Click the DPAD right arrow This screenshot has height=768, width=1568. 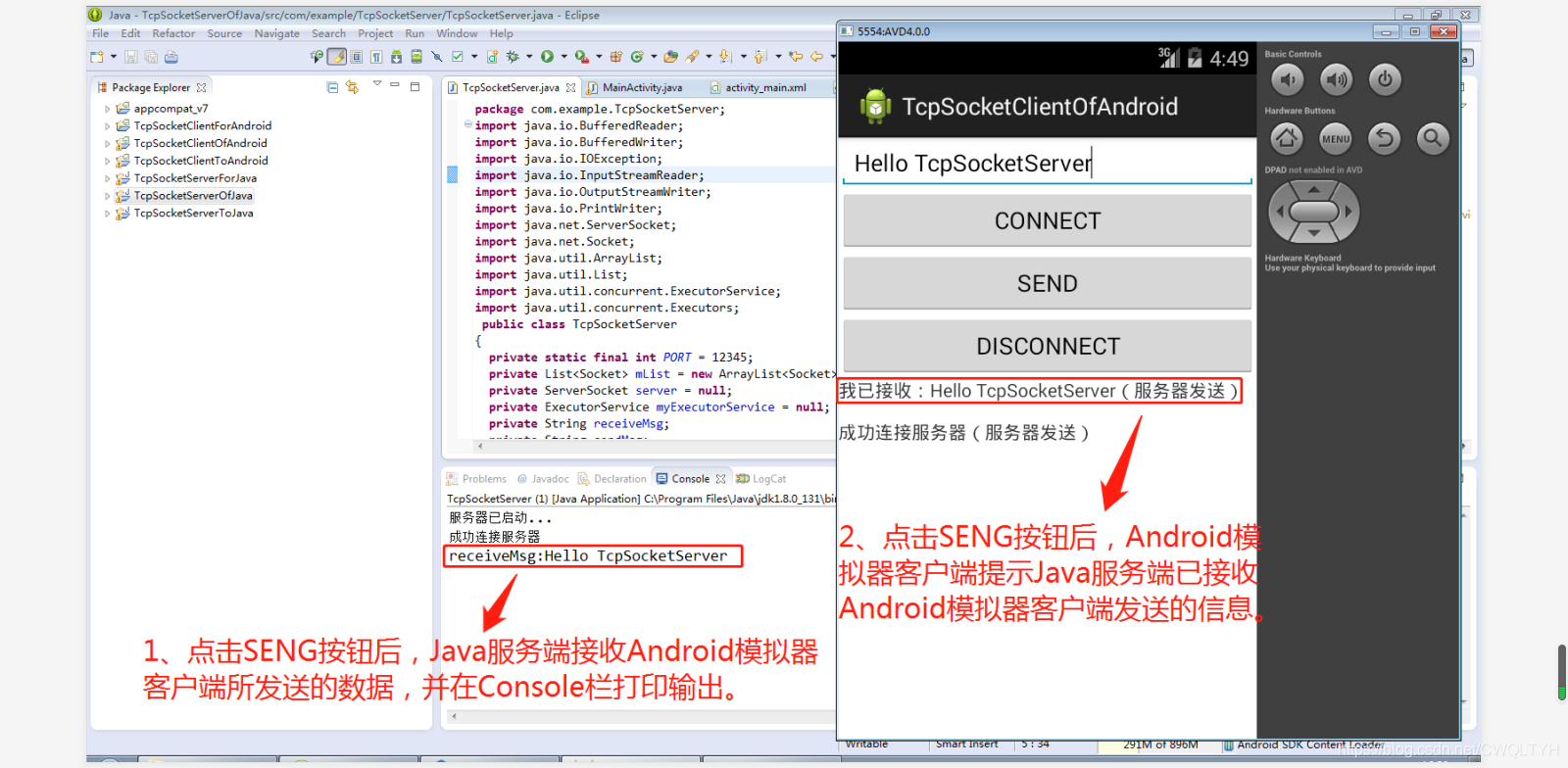coord(1348,212)
